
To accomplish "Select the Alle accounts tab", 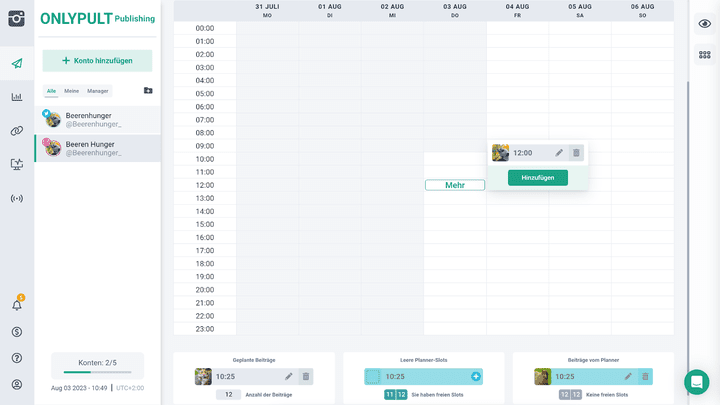I will tap(51, 91).
